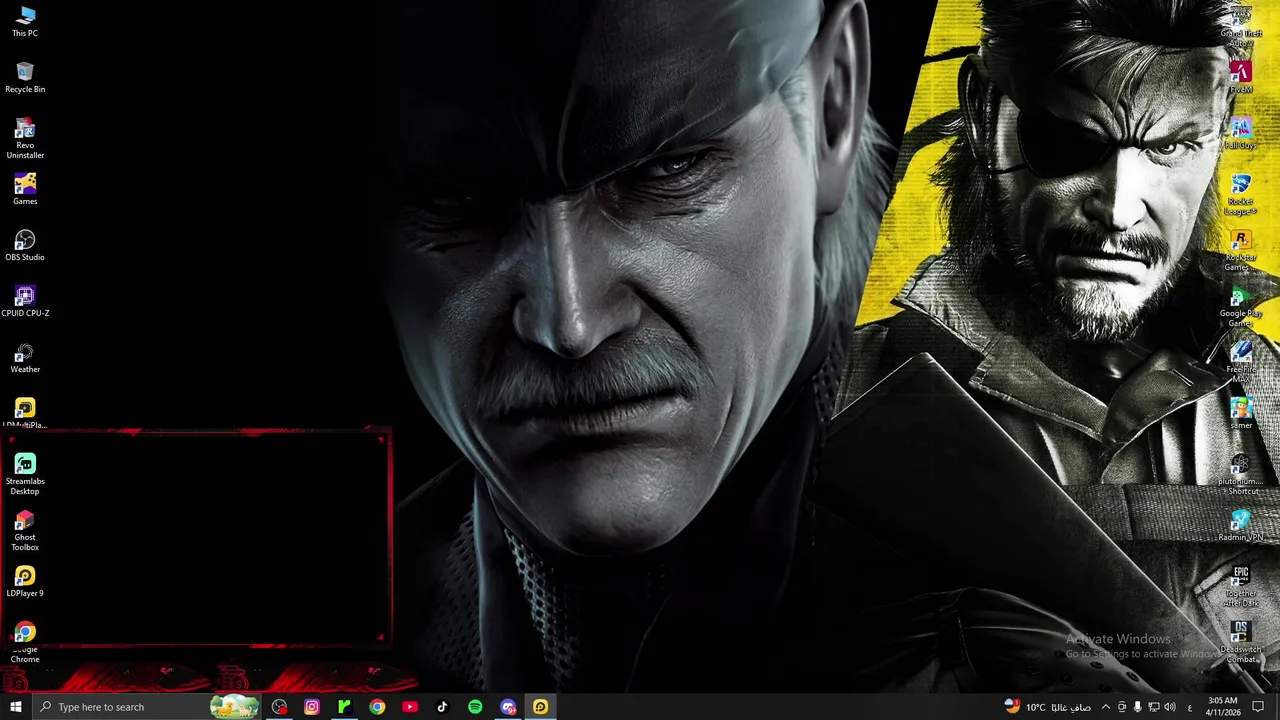Click the taskbar search box
This screenshot has height=720, width=1280.
pyautogui.click(x=147, y=707)
